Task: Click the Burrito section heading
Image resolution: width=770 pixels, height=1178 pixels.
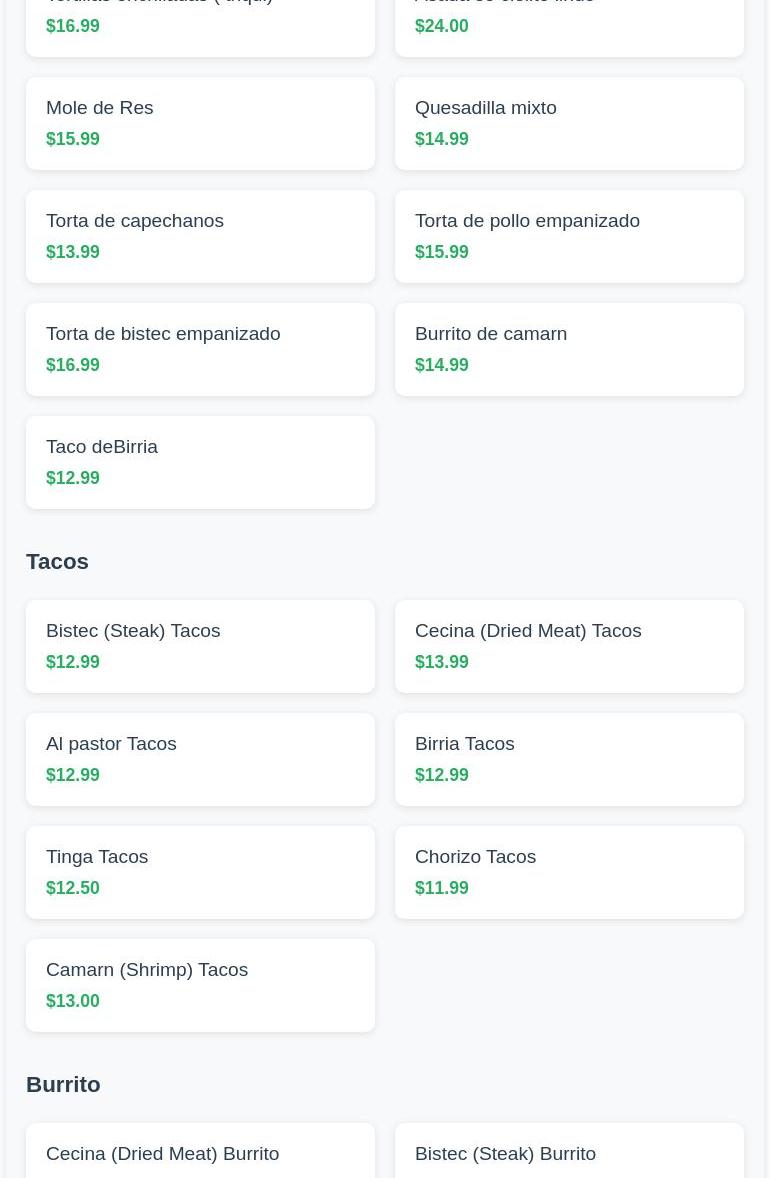Action: click(x=63, y=1084)
